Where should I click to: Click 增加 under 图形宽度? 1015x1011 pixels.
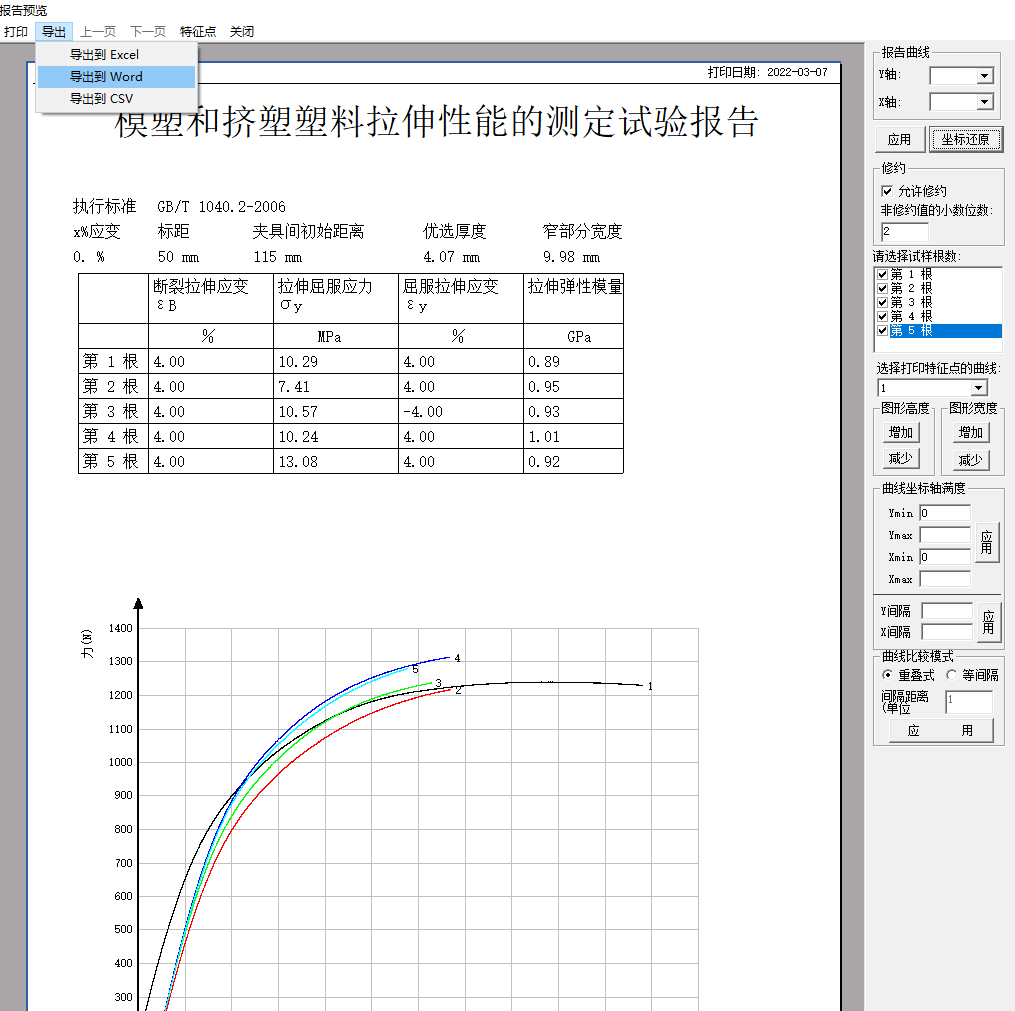[970, 432]
